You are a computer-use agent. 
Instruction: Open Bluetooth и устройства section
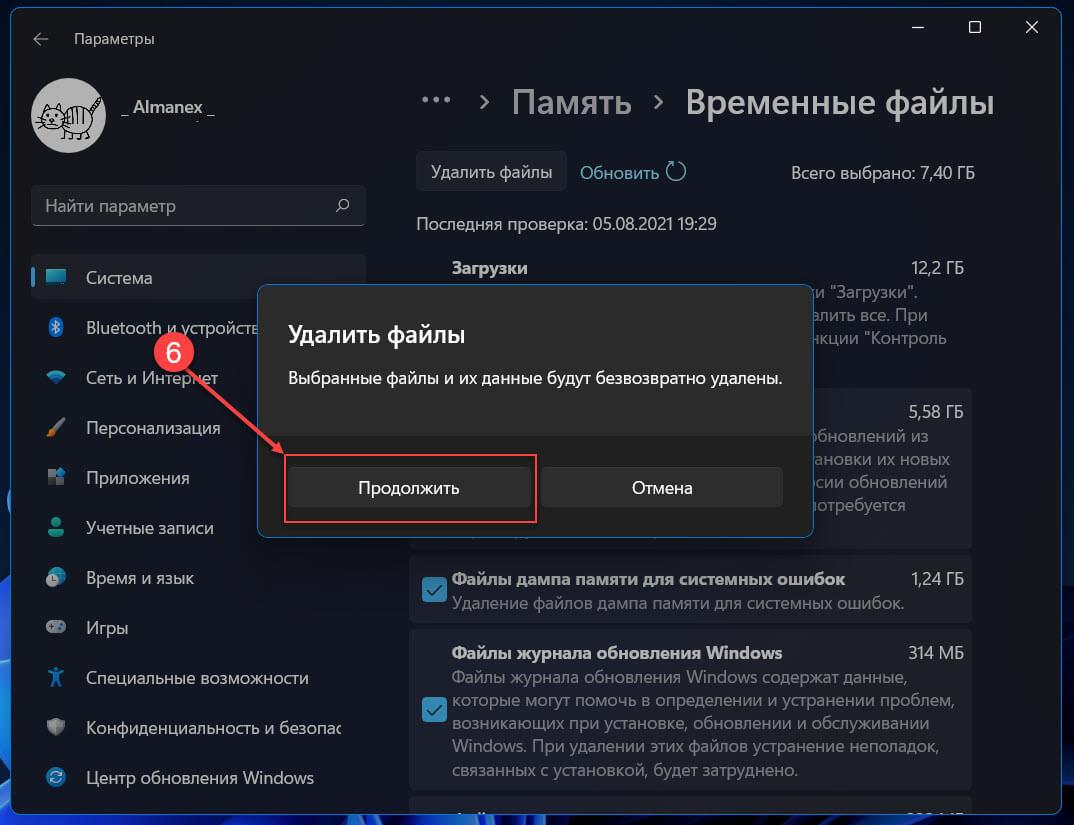tap(145, 328)
